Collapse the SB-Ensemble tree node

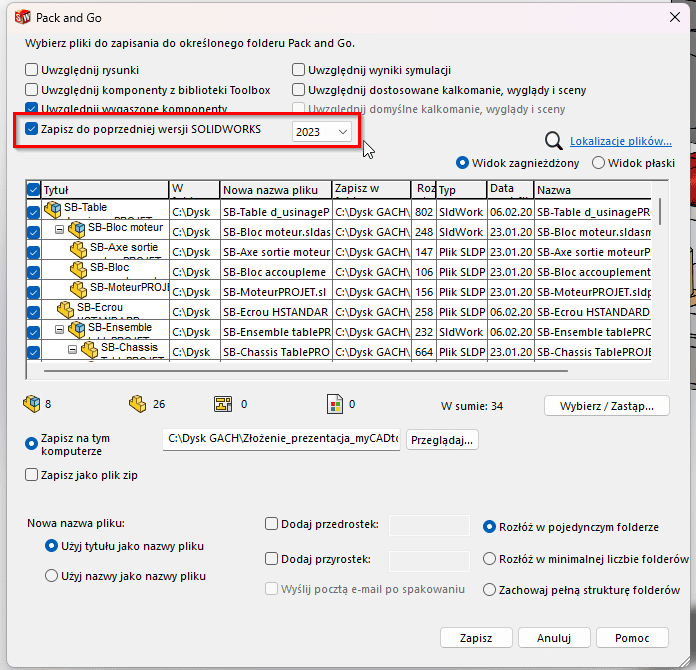point(59,329)
